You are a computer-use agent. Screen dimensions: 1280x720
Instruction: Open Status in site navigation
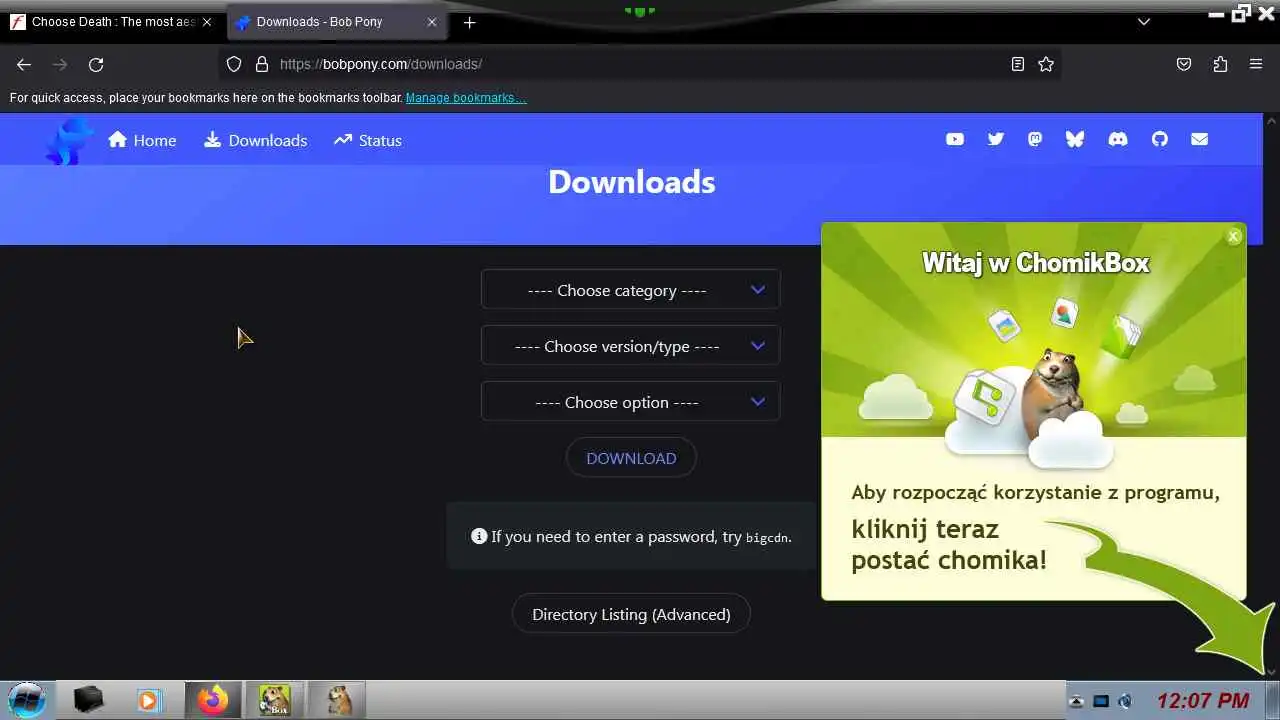point(368,140)
